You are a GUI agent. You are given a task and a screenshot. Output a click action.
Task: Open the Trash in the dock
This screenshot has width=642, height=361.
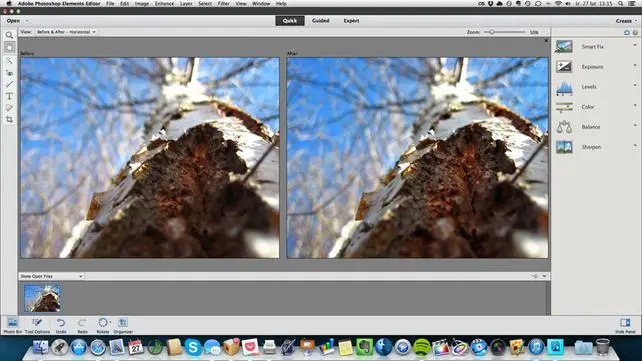(x=603, y=347)
